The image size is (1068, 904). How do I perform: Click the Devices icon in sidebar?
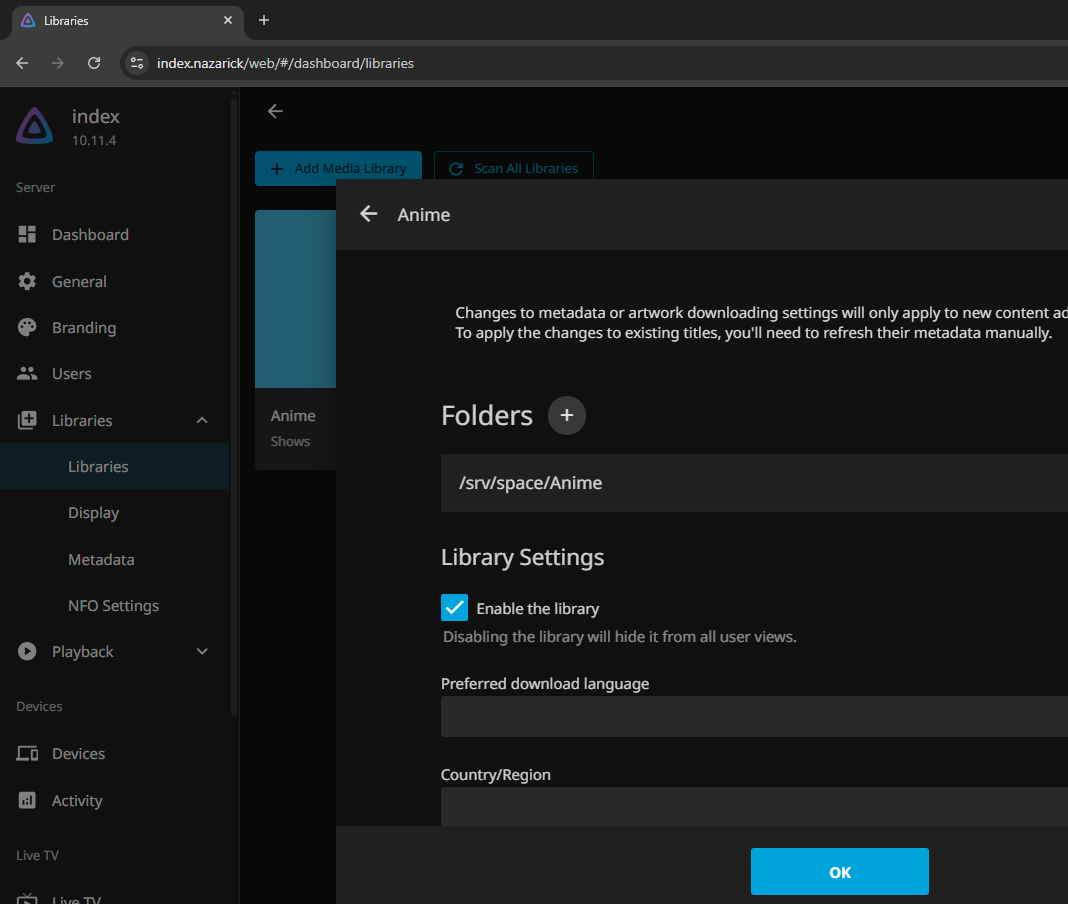click(x=27, y=753)
